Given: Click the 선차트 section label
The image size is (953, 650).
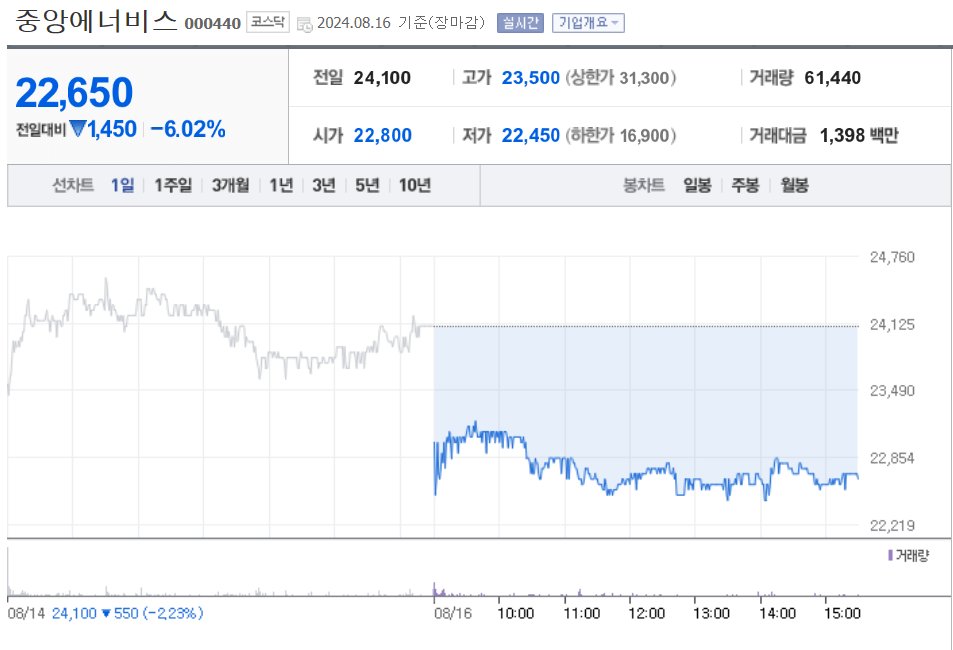Looking at the screenshot, I should click(73, 185).
